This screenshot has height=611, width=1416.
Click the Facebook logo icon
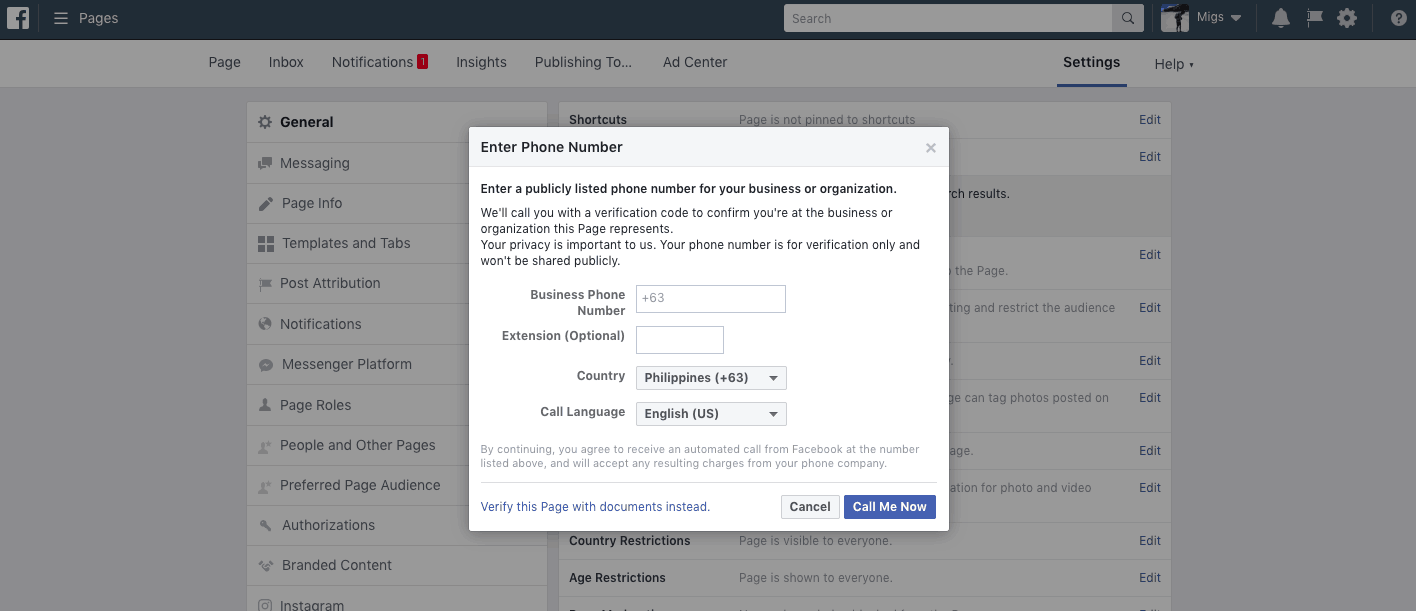18,17
